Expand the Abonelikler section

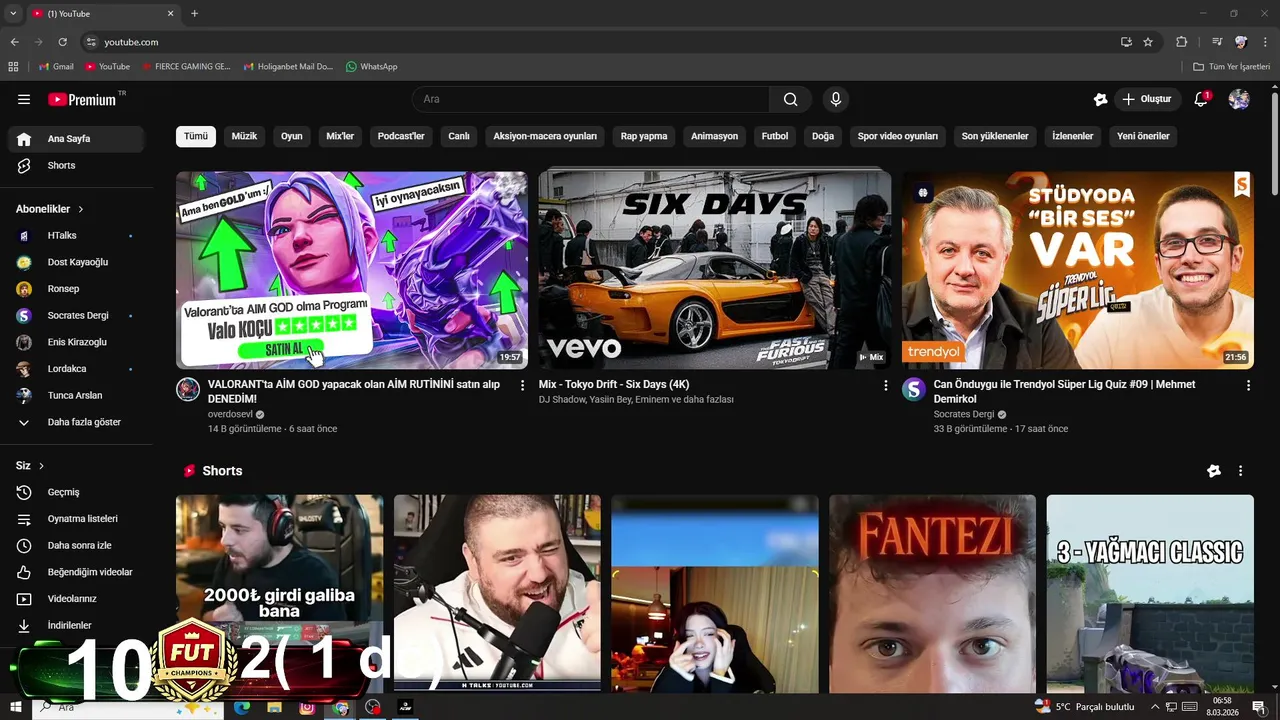click(x=50, y=209)
